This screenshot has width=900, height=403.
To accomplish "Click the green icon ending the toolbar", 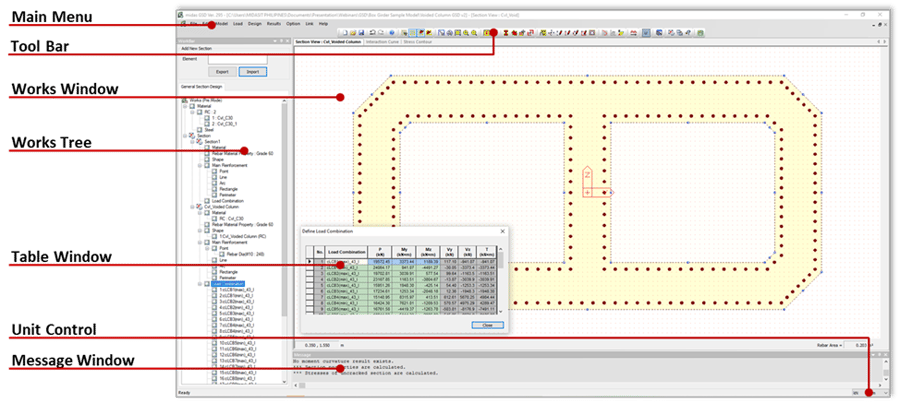I will [x=700, y=33].
